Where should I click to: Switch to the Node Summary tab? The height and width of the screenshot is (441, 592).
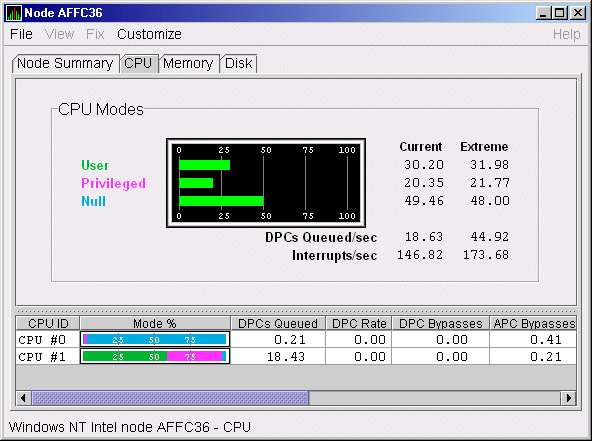click(x=65, y=63)
